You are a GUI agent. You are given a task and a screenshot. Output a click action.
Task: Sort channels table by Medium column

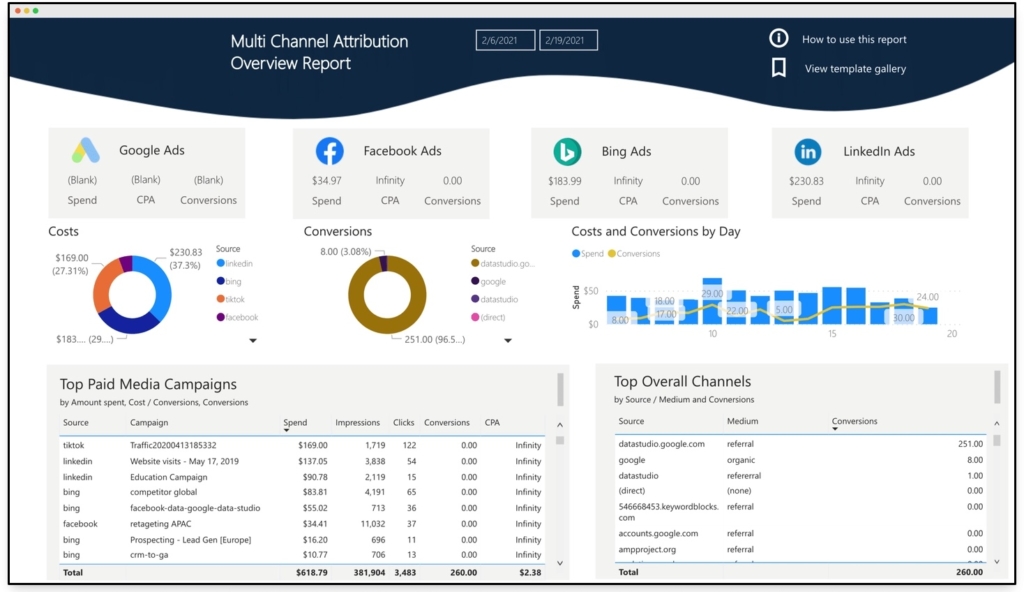[x=743, y=421]
